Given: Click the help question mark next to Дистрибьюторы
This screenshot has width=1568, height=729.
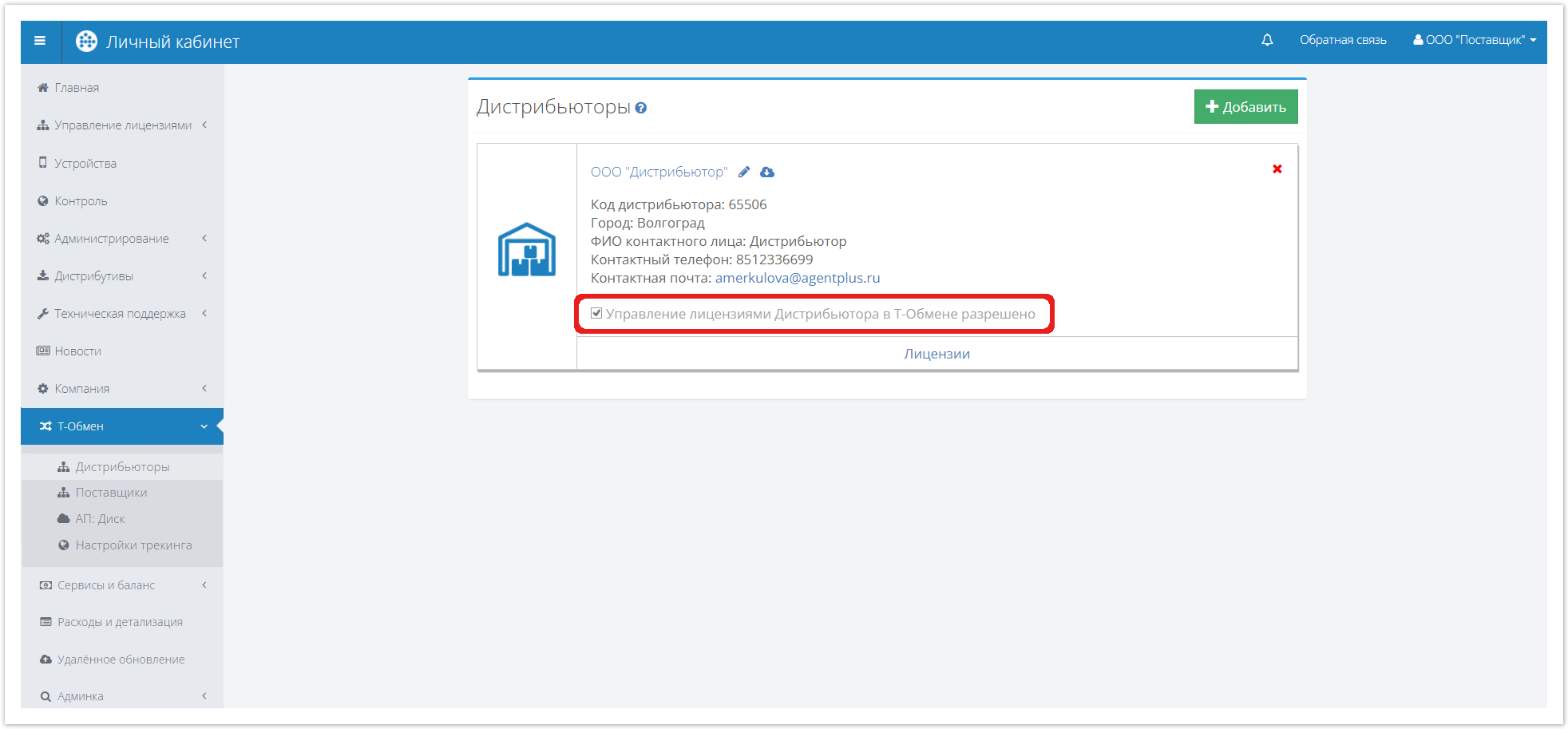Looking at the screenshot, I should (x=641, y=108).
